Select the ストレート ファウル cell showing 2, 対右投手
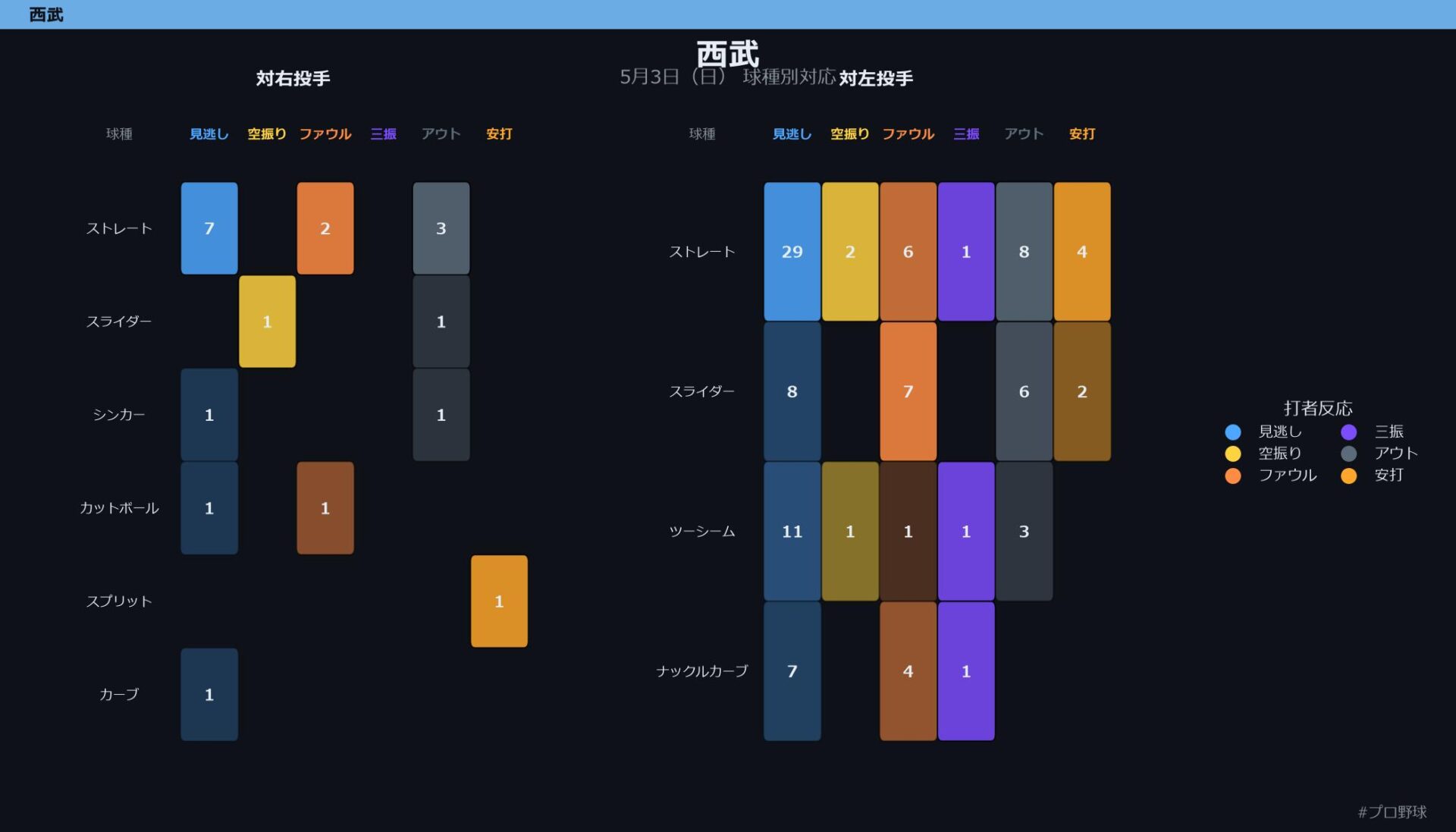The width and height of the screenshot is (1456, 832). click(x=325, y=228)
